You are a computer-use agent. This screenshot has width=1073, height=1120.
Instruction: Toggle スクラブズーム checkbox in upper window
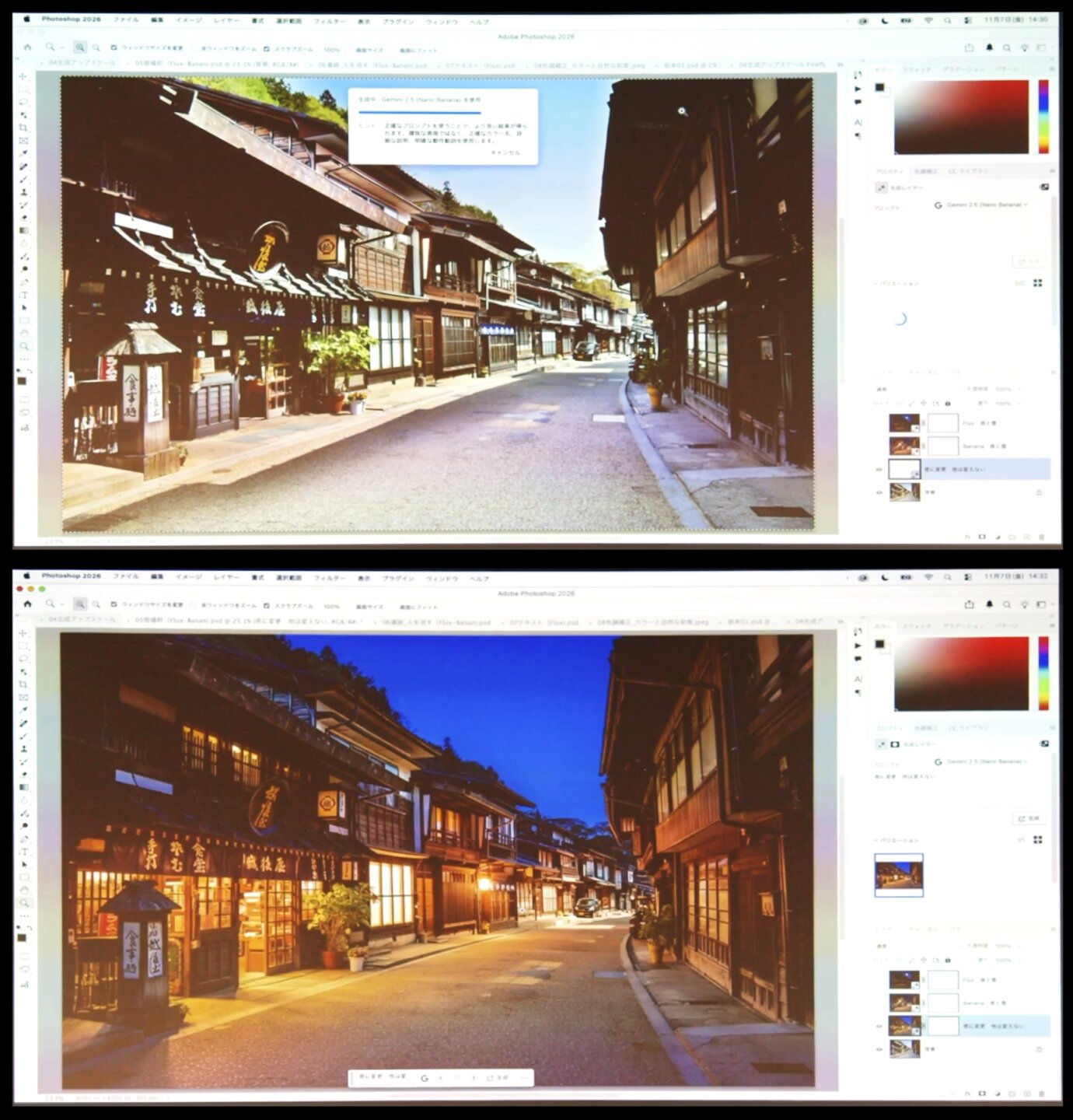[267, 48]
